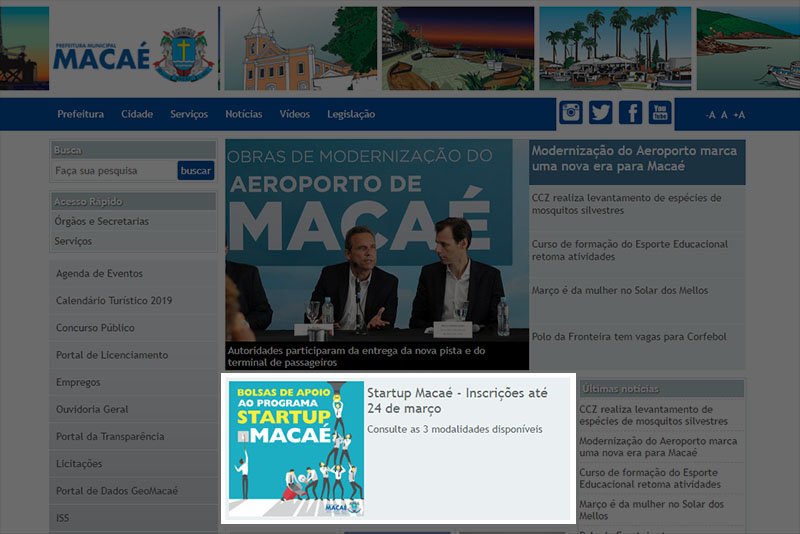Open Calendário Turístico 2019
Viewport: 800px width, 534px height.
(114, 301)
